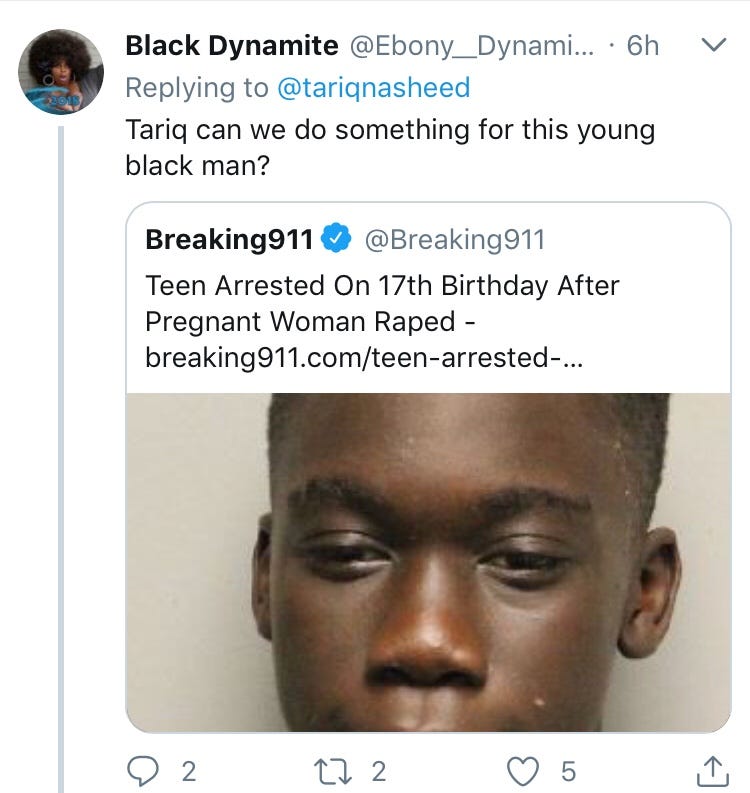Click the like count number 5
750x793 pixels.
click(x=568, y=771)
